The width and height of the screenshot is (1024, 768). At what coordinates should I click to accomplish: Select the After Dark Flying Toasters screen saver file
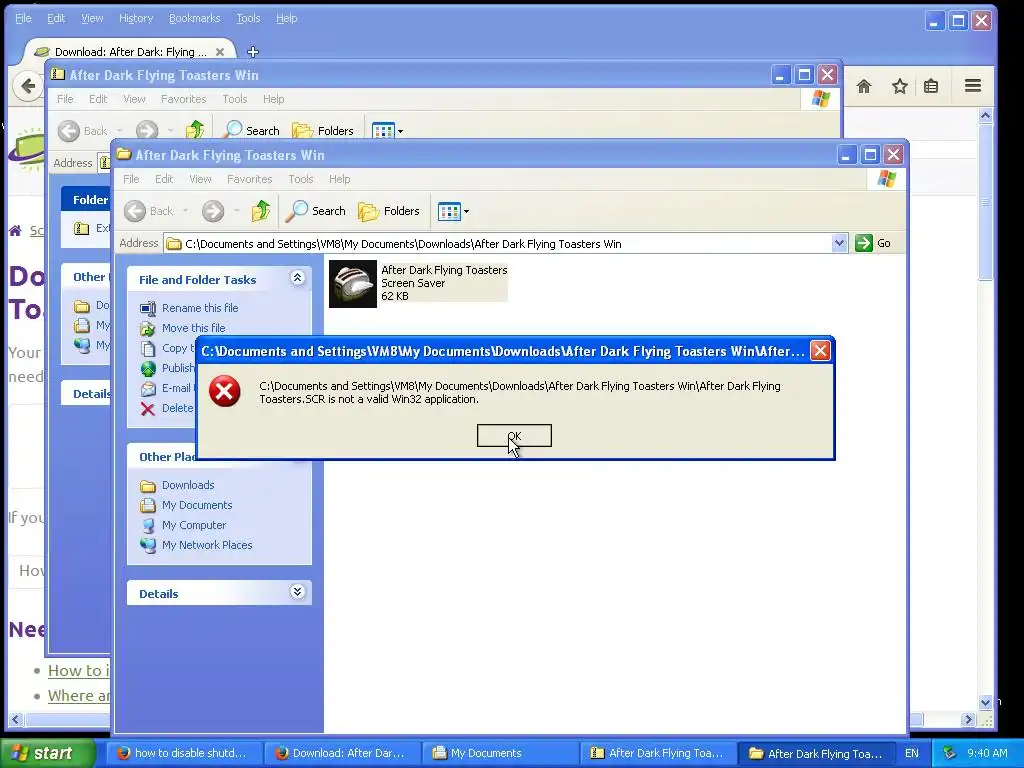coord(418,283)
